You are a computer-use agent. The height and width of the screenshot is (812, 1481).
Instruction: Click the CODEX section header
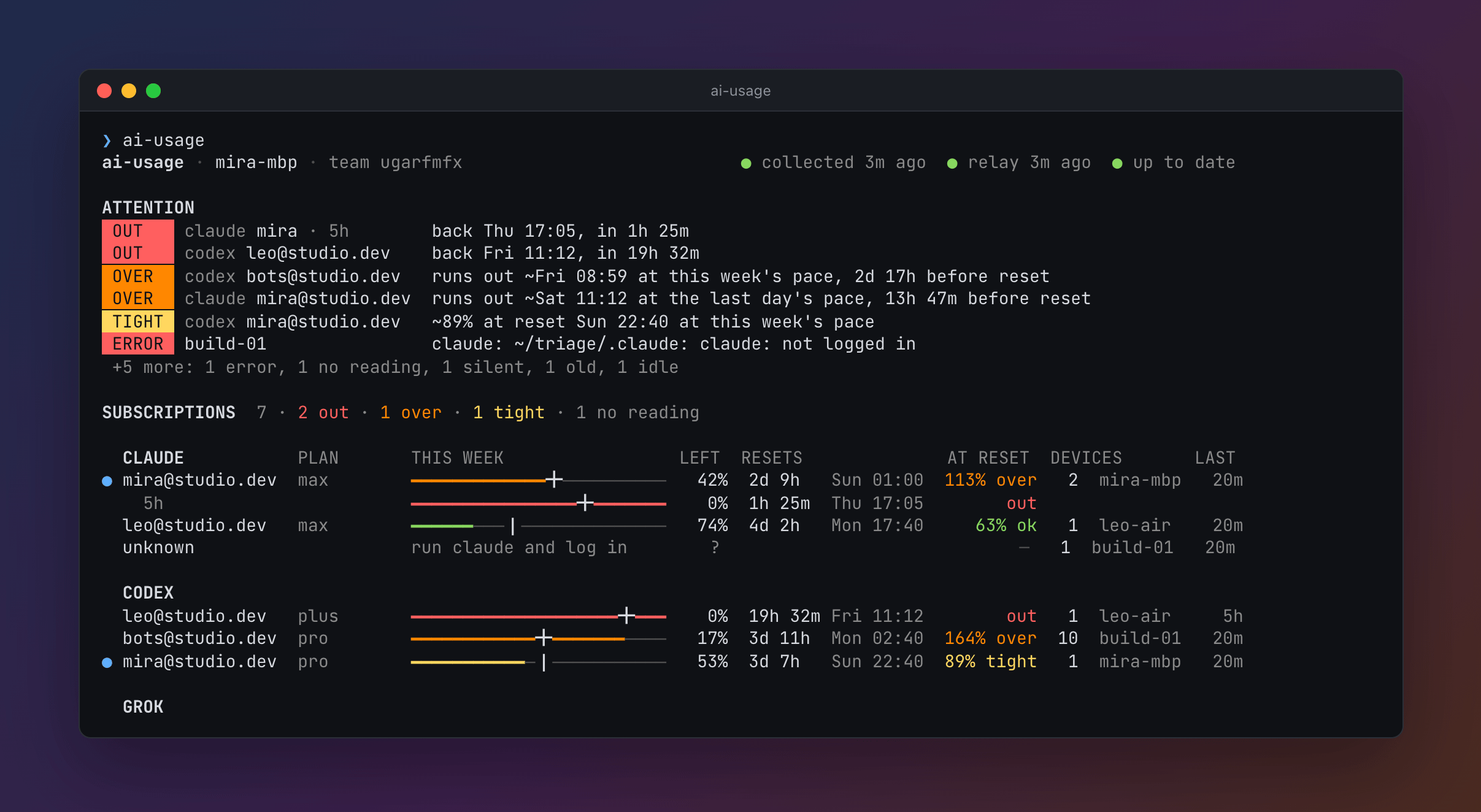tap(148, 593)
